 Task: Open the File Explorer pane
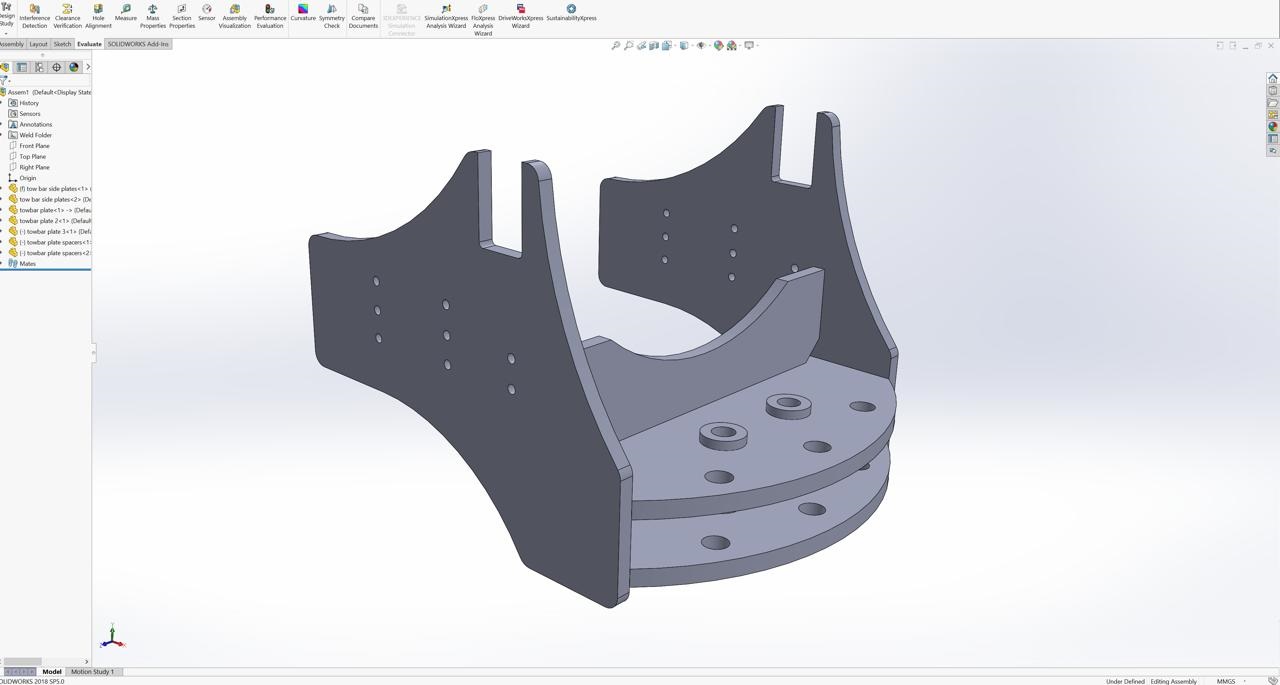1273,102
